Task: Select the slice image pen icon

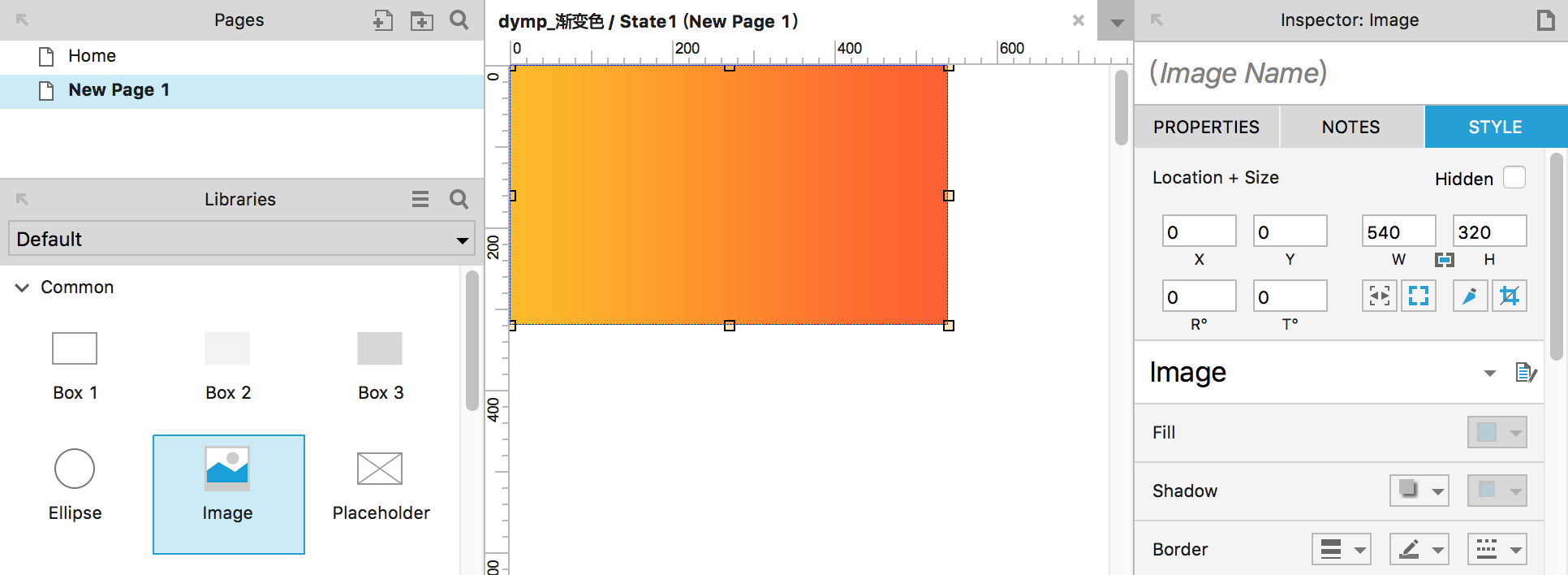Action: click(x=1470, y=296)
